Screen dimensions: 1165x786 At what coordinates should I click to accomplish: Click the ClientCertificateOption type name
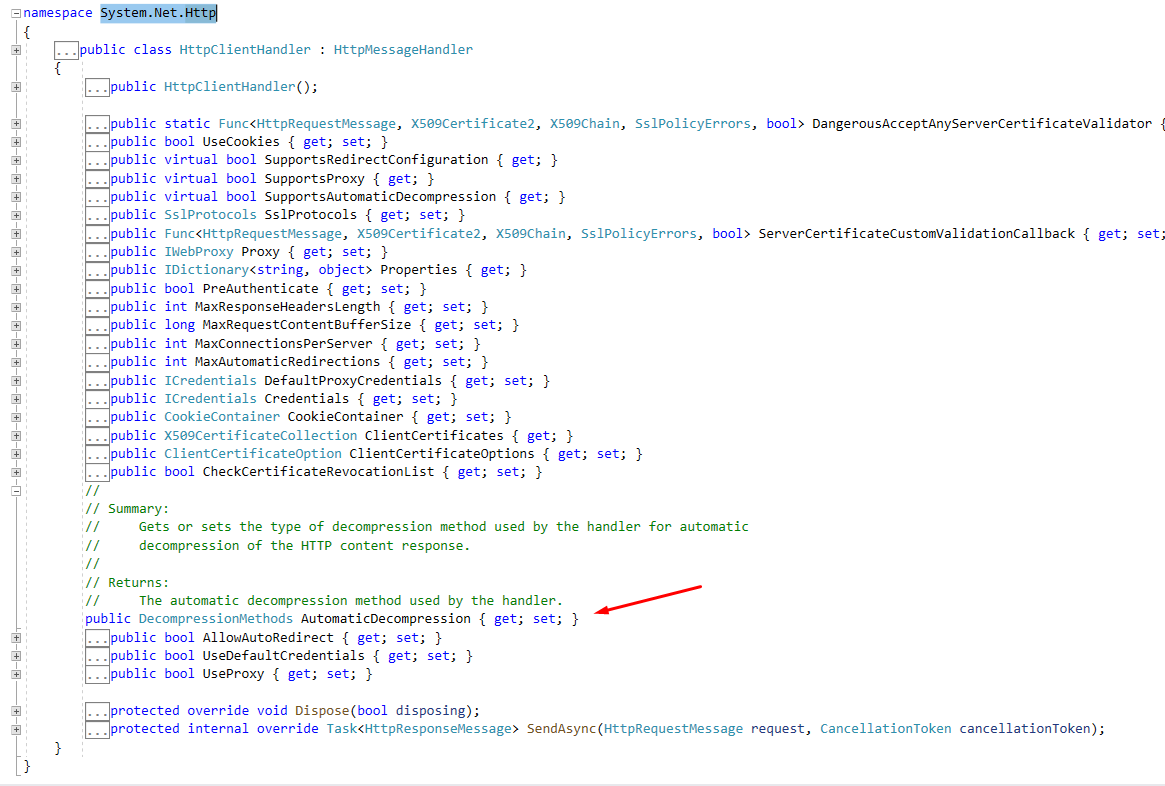pos(253,454)
